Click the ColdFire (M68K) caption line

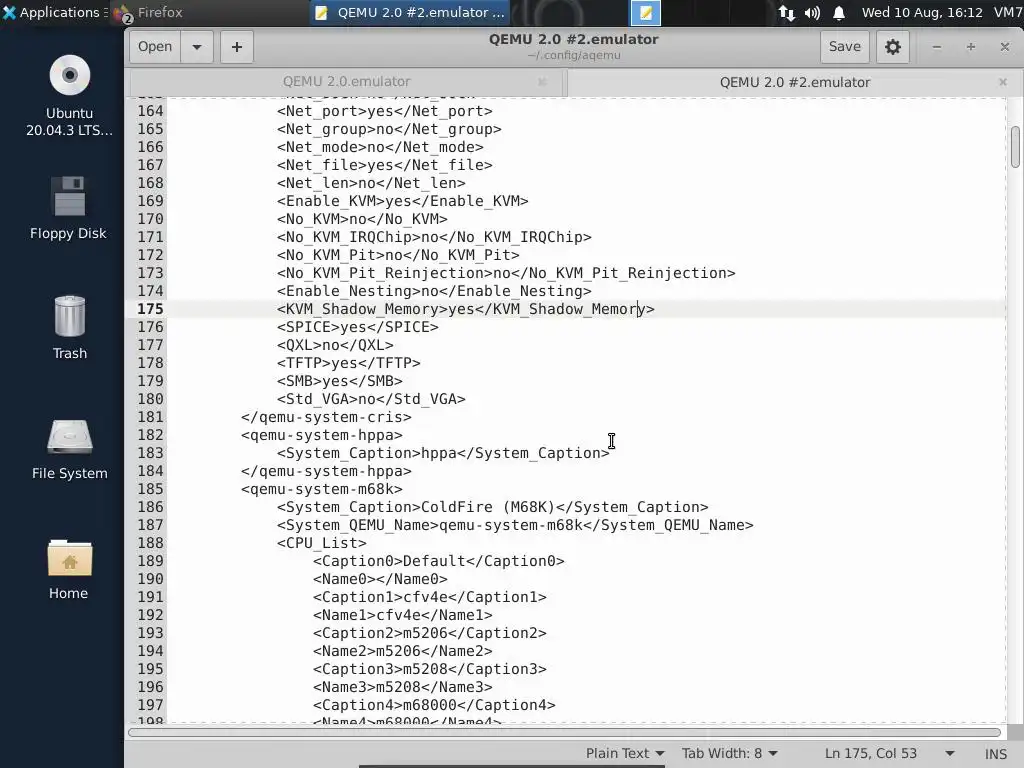(492, 507)
